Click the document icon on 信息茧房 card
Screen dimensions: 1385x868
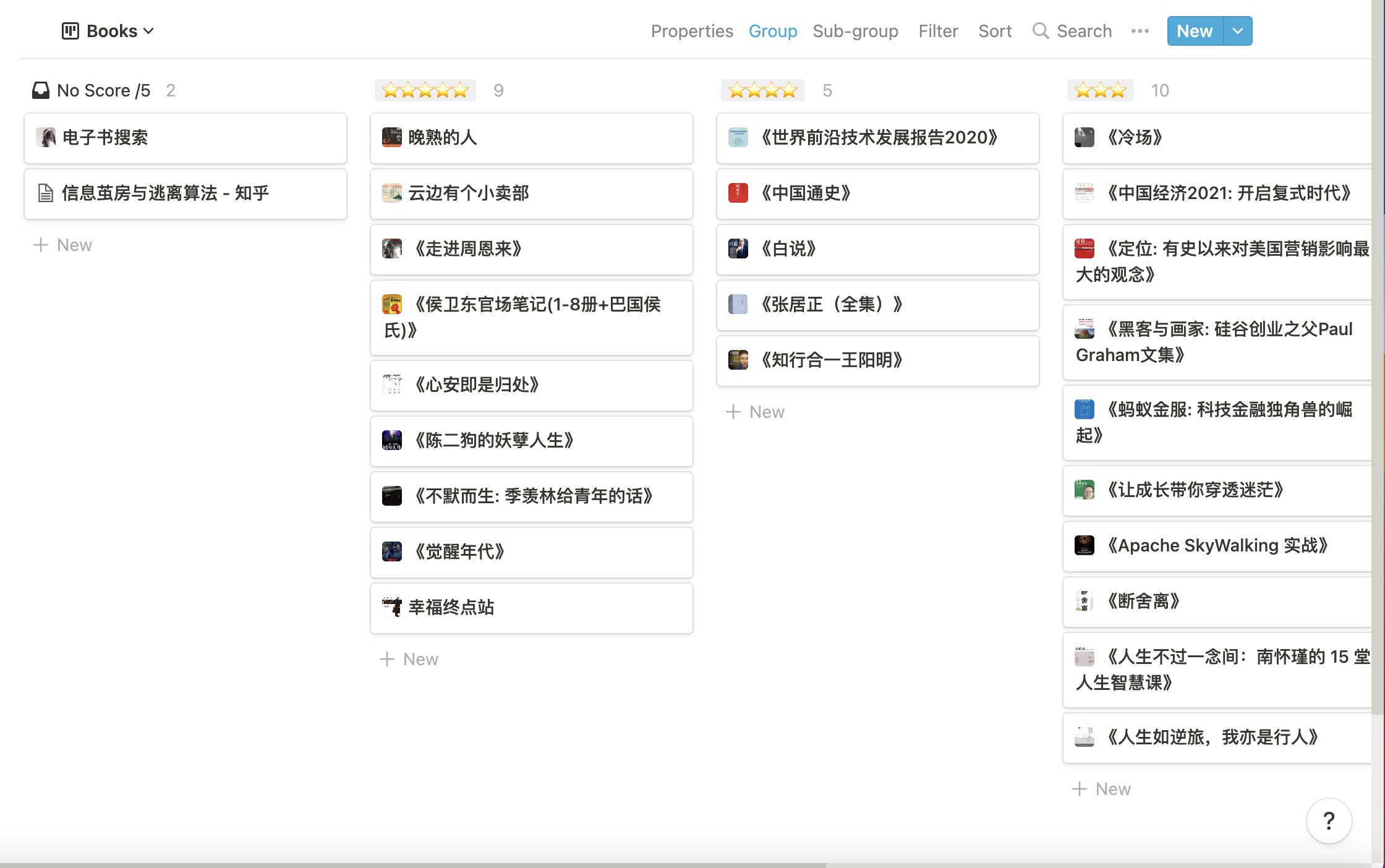45,194
